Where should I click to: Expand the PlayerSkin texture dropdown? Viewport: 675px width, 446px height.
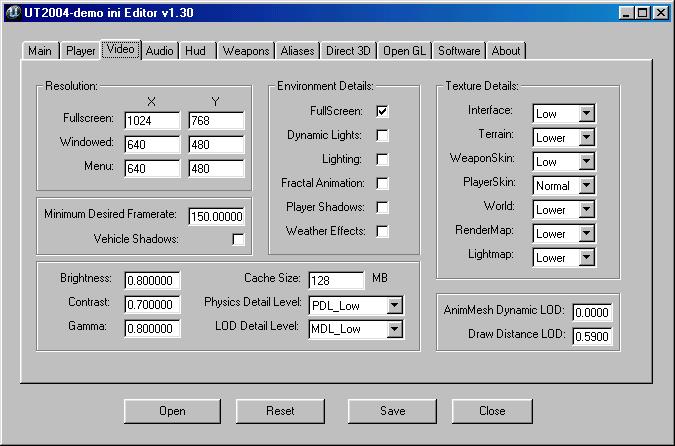coord(586,185)
